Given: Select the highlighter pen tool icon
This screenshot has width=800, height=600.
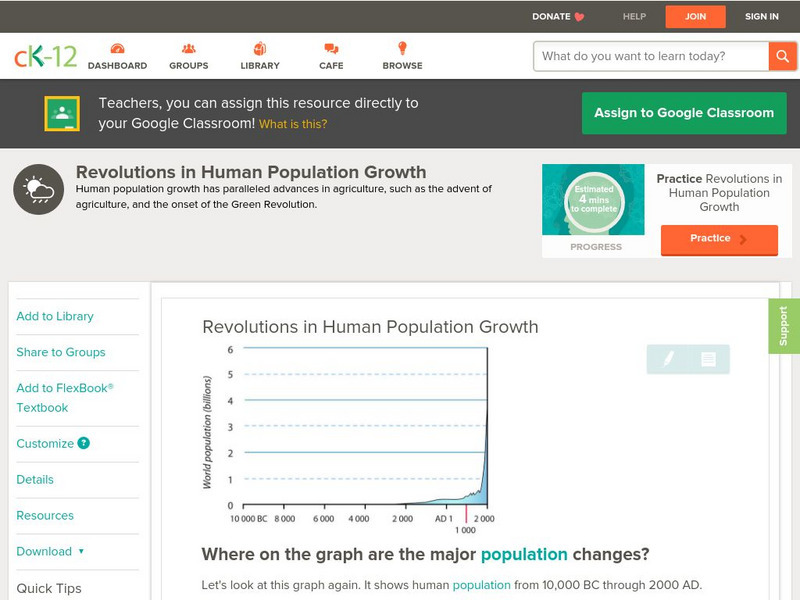Looking at the screenshot, I should click(x=668, y=359).
